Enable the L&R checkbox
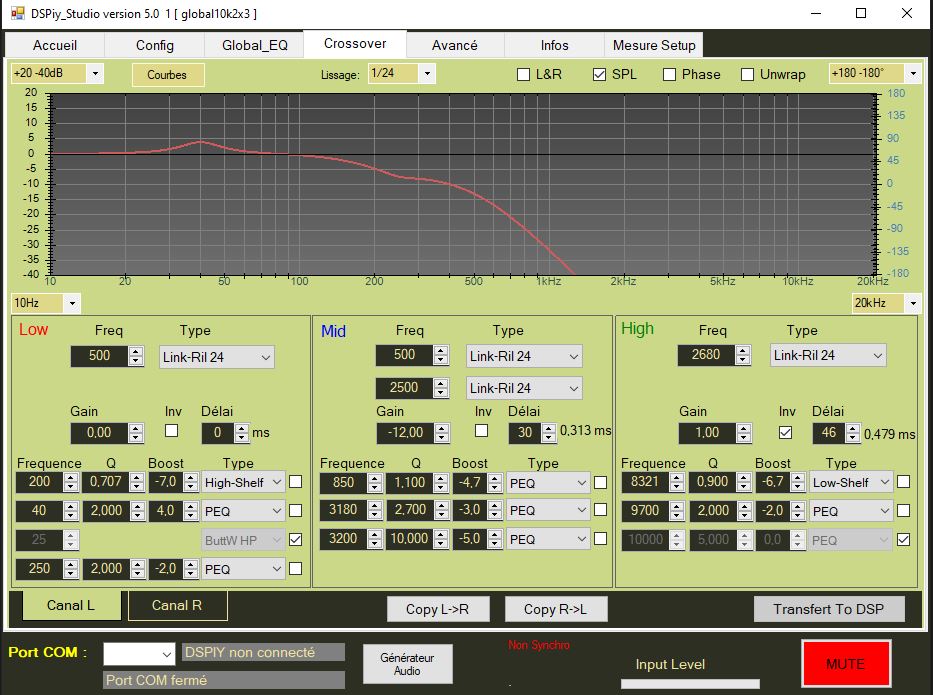The image size is (933, 695). pyautogui.click(x=523, y=74)
